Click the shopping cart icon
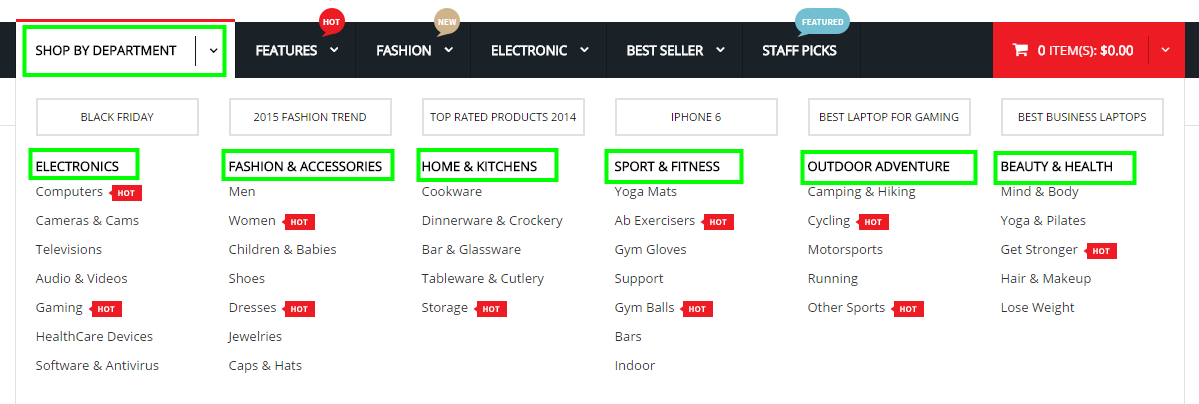Screen dimensions: 1199x404 [x=1020, y=50]
